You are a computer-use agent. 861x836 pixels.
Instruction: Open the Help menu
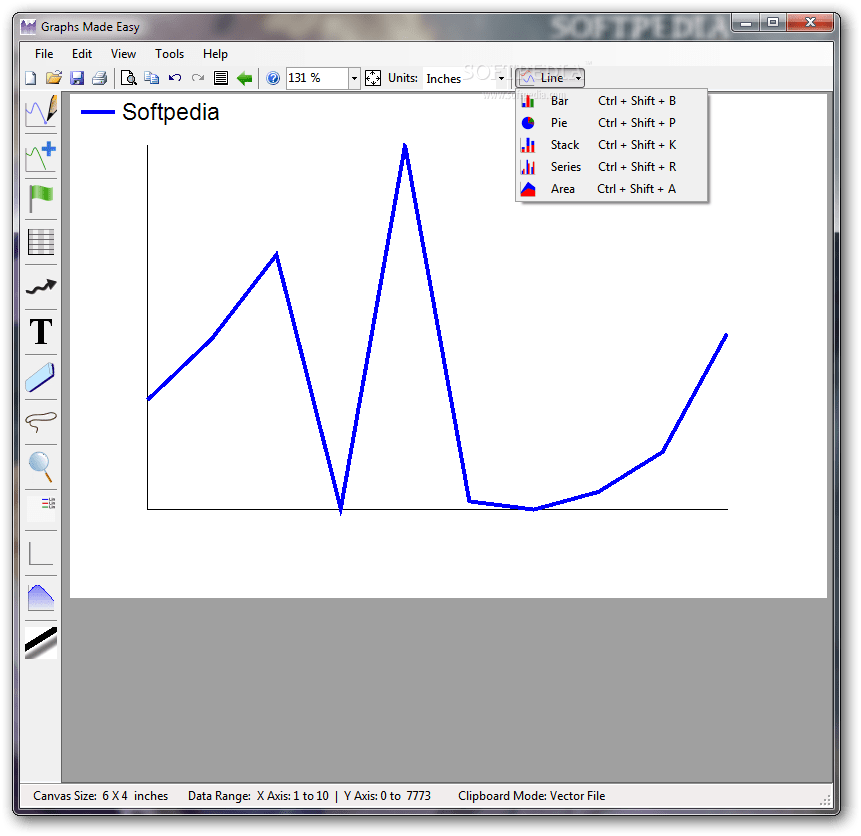(215, 54)
